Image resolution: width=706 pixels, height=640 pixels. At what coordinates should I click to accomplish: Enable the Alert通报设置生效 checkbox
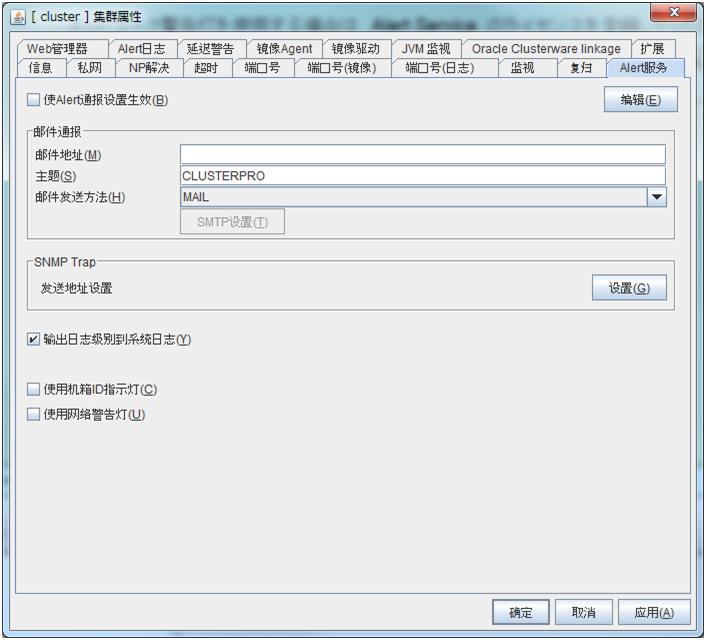[34, 100]
